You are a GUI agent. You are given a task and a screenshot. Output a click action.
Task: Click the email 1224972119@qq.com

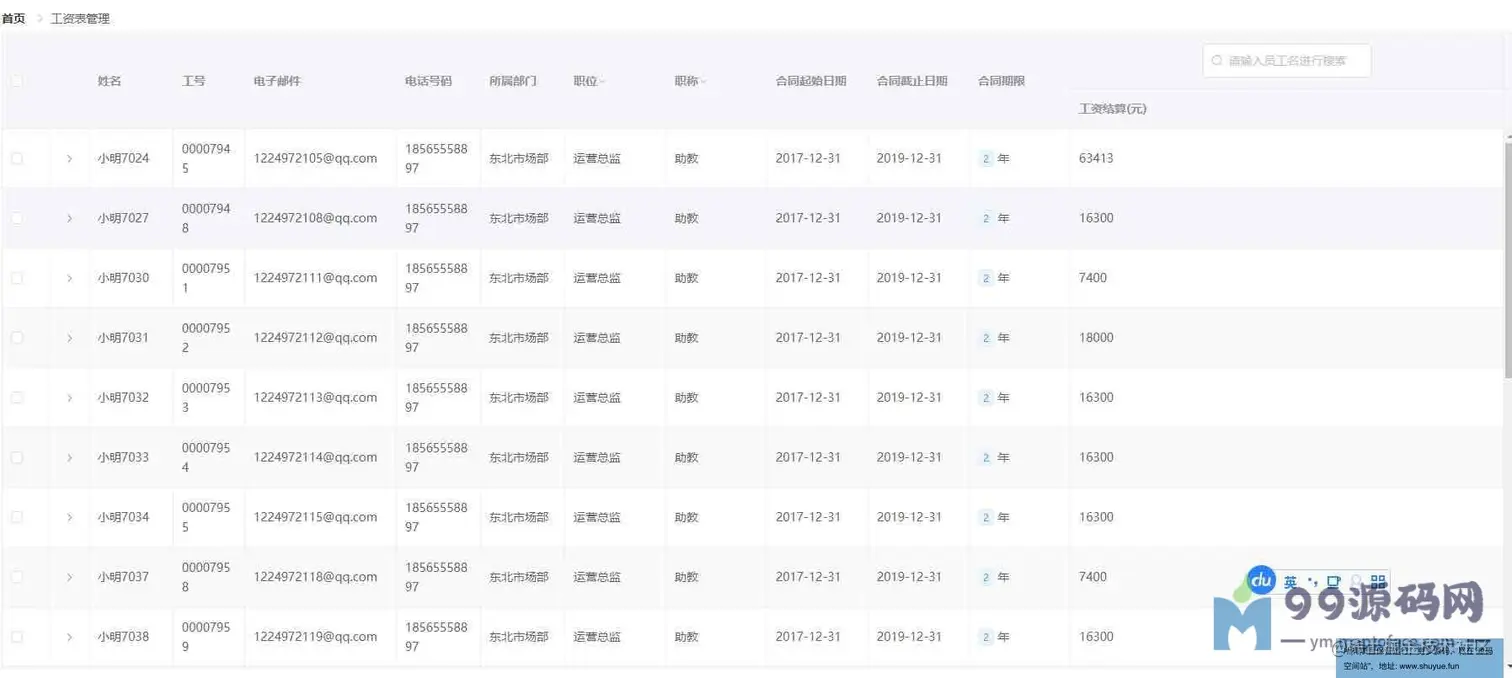[x=315, y=636]
